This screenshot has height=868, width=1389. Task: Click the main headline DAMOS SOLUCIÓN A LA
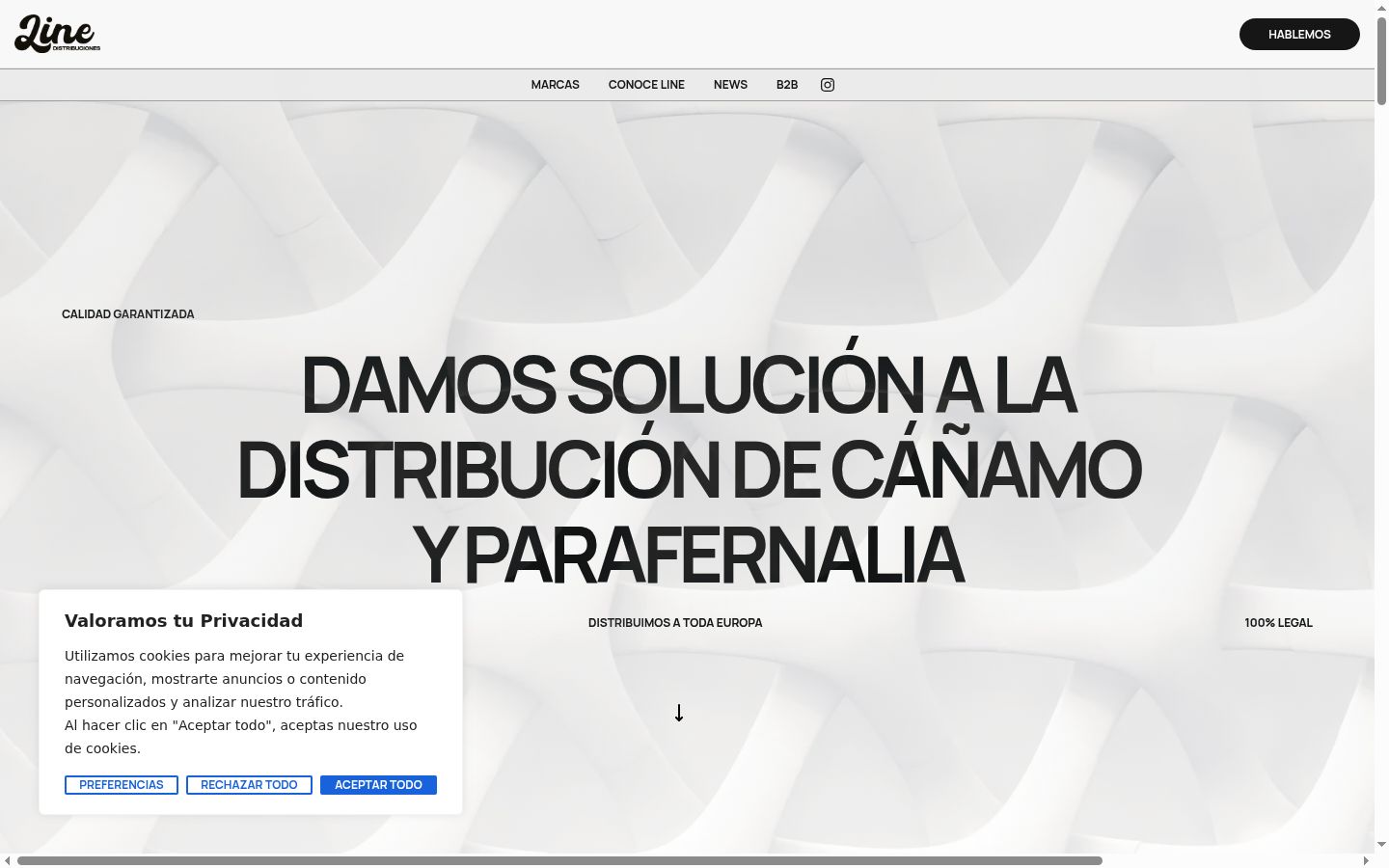pos(689,385)
